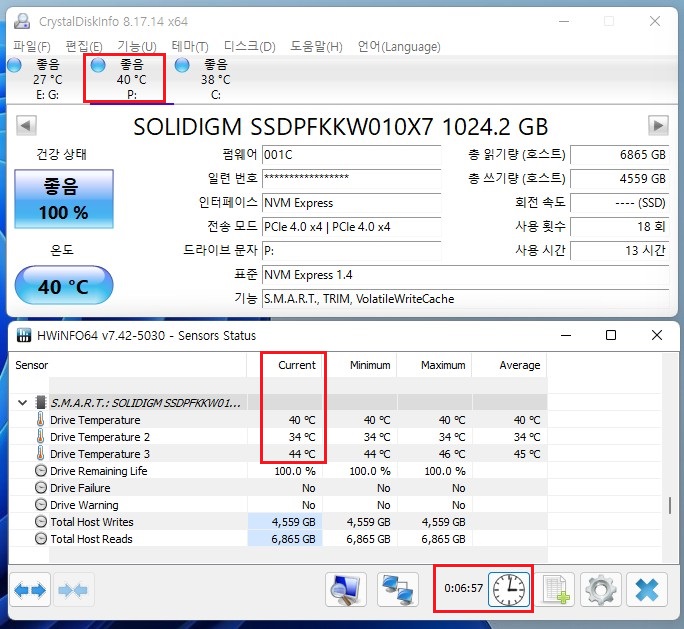Open the 편집(E) menu
Image resolution: width=684 pixels, height=629 pixels.
(x=84, y=46)
